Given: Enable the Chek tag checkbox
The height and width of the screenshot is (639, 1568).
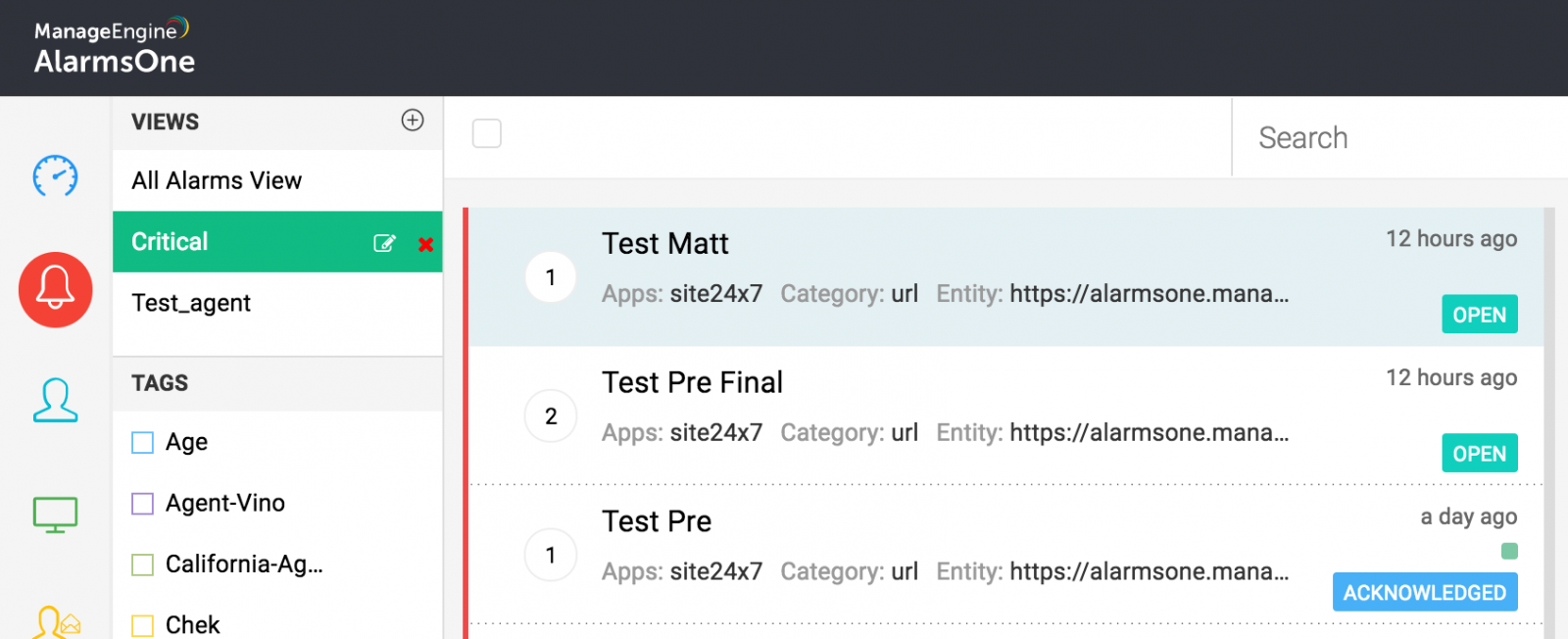Looking at the screenshot, I should tap(142, 625).
